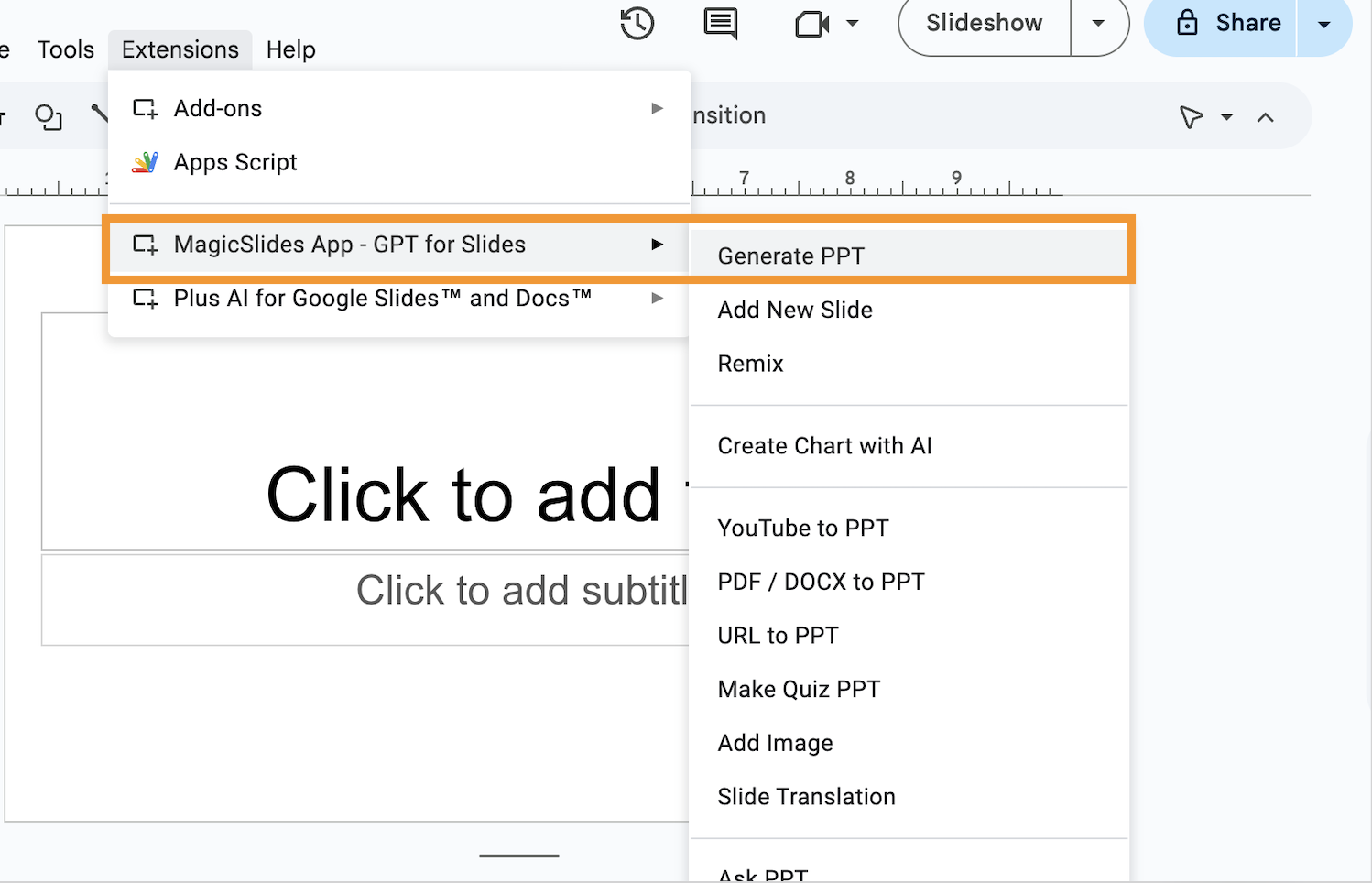Select MagicSlides App - GPT for Slides
Image resolution: width=1372 pixels, height=883 pixels.
(399, 245)
